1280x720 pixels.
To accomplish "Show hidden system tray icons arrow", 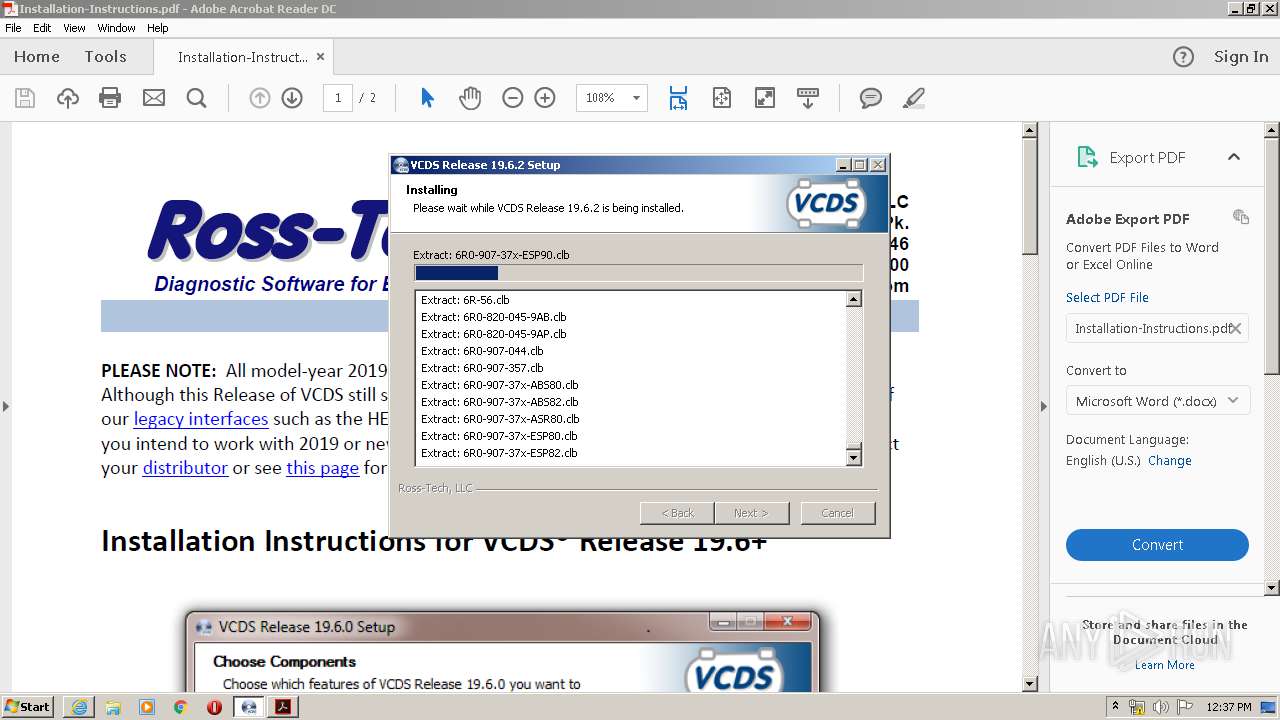I will click(1115, 707).
